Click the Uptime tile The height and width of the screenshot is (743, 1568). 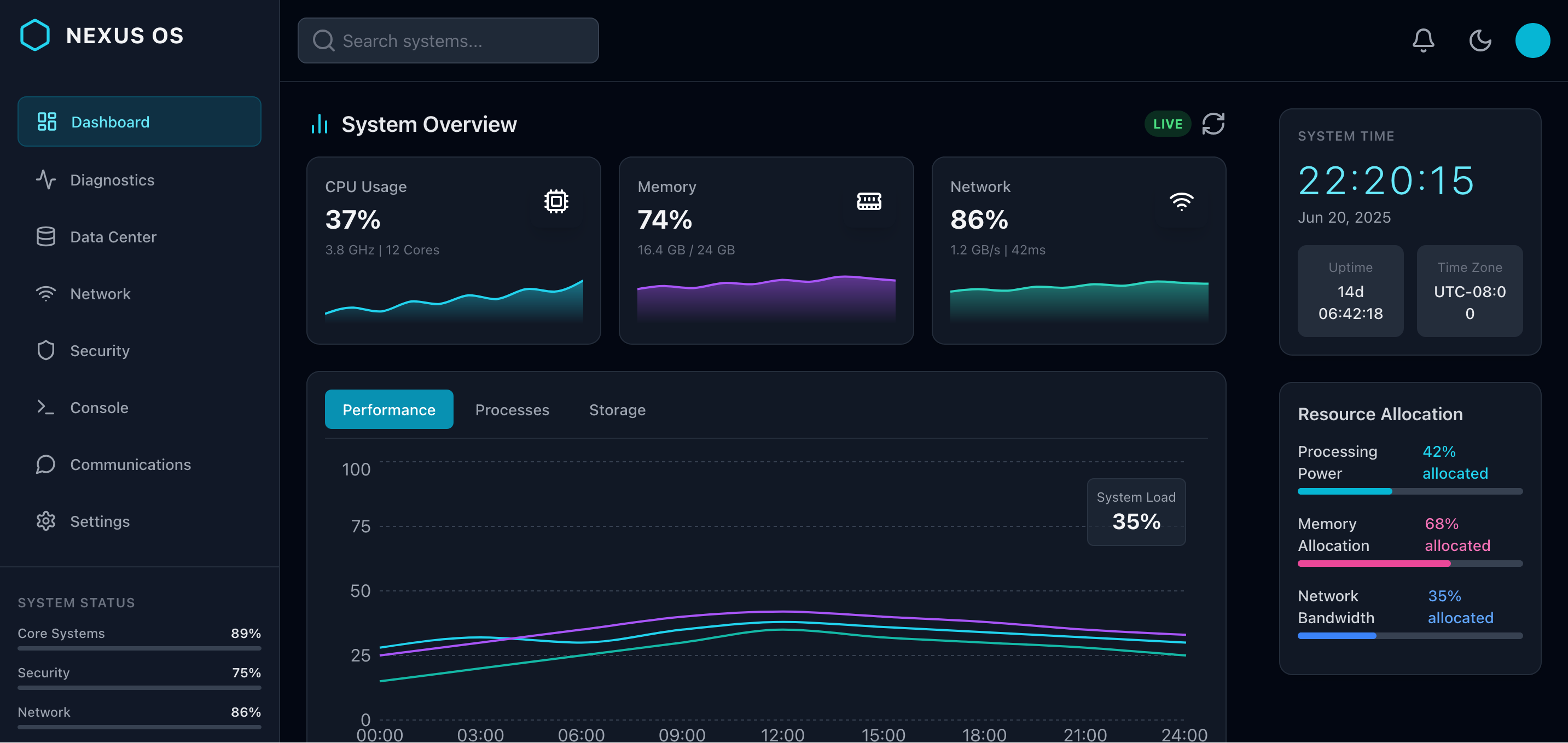click(1350, 291)
